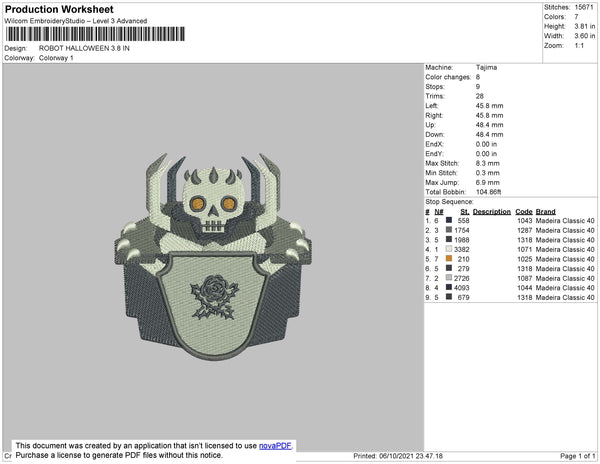The width and height of the screenshot is (600, 464).
Task: Click the dark swatch beside 4093 stitches
Action: click(450, 287)
